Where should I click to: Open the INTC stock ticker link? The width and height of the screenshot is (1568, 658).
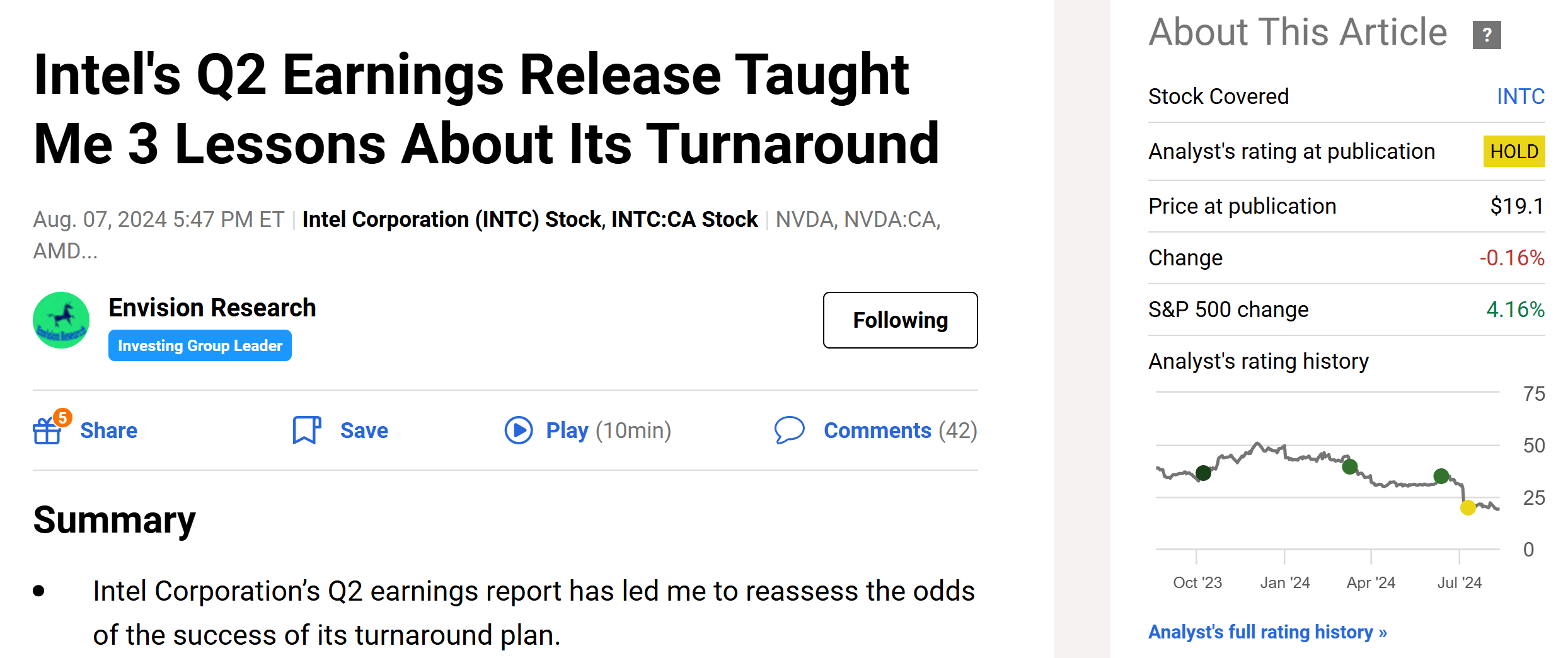point(1520,96)
